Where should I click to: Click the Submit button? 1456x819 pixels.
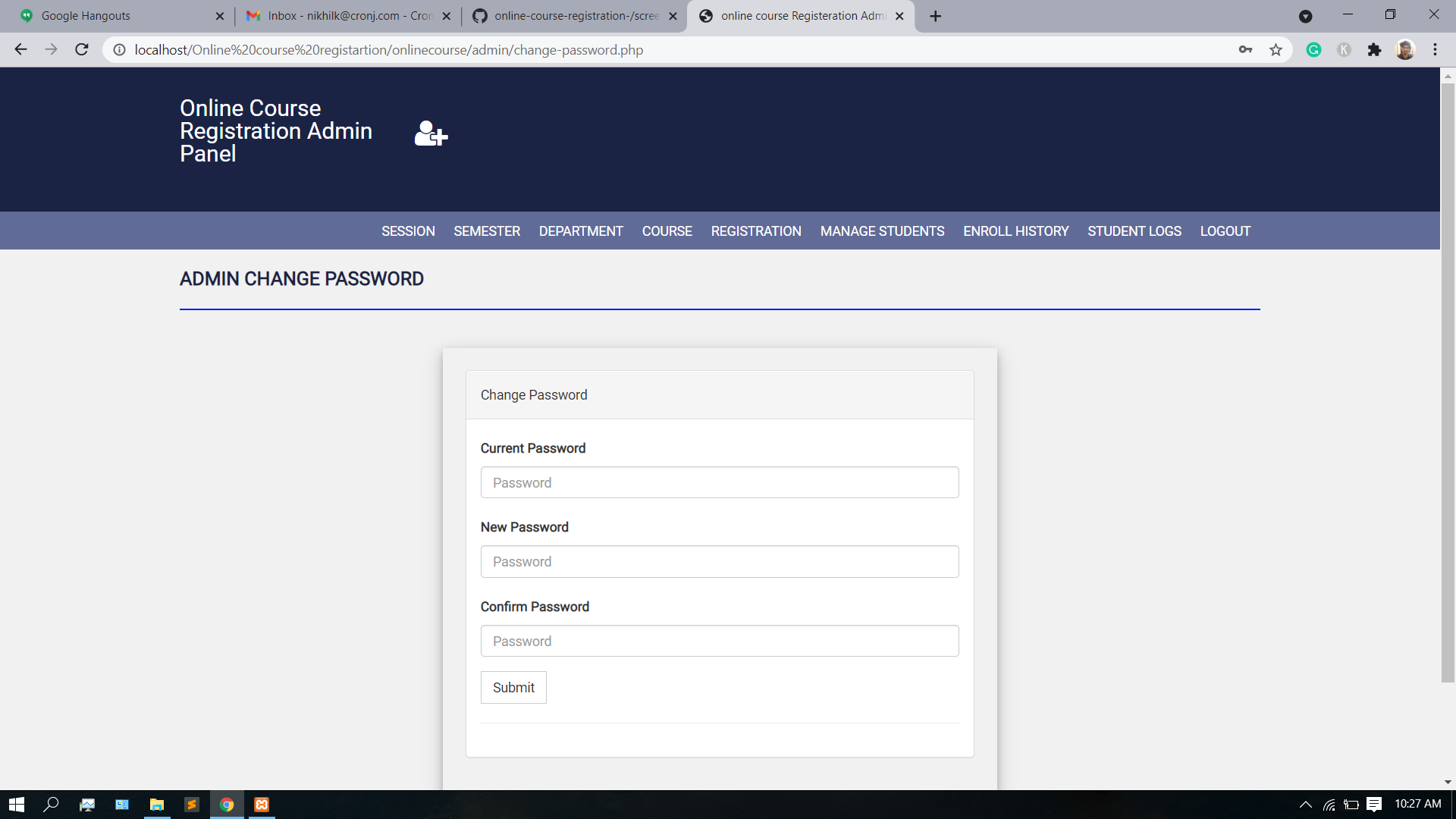point(513,687)
